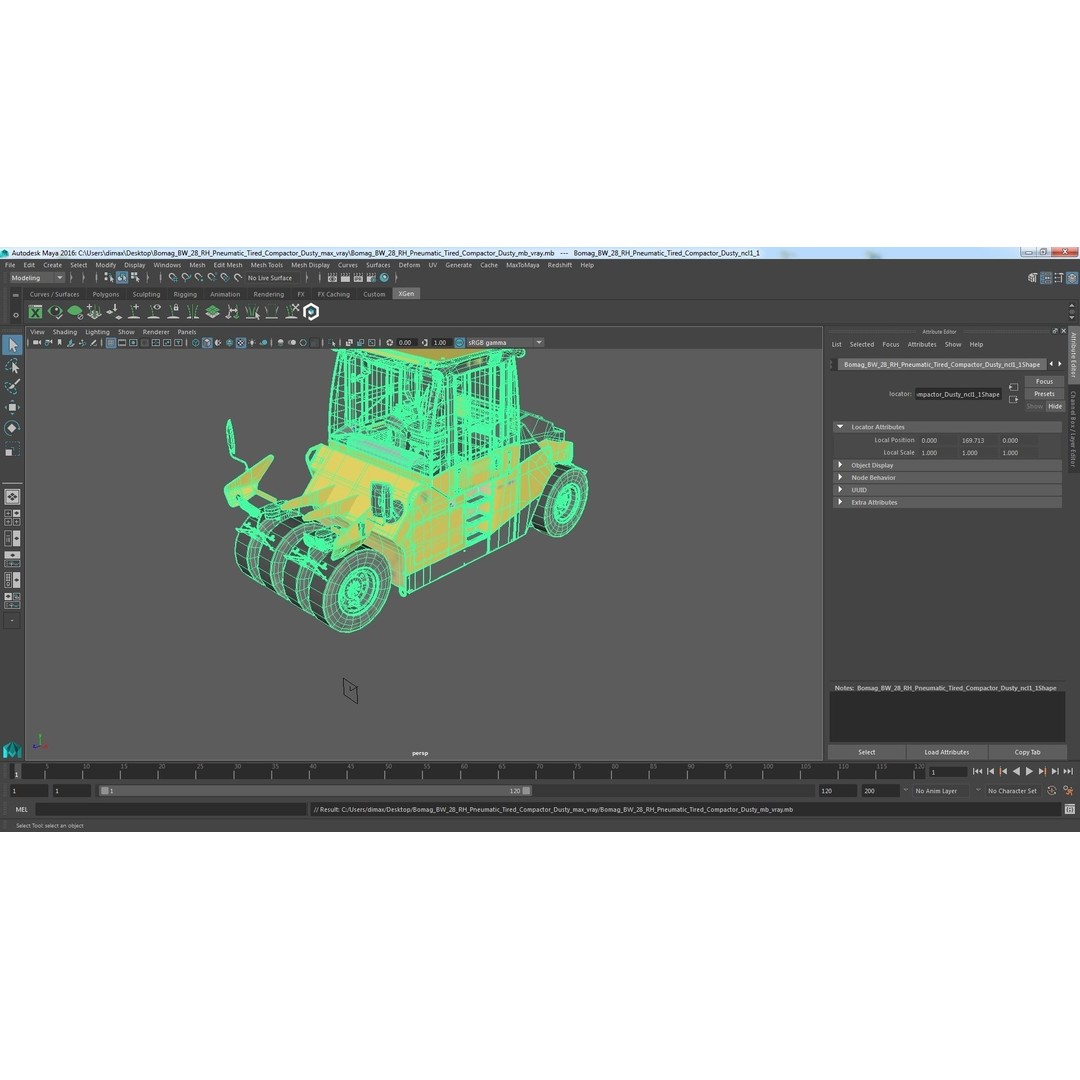Viewport: 1080px width, 1080px height.
Task: Go to output connection icon
Action: point(1013,399)
